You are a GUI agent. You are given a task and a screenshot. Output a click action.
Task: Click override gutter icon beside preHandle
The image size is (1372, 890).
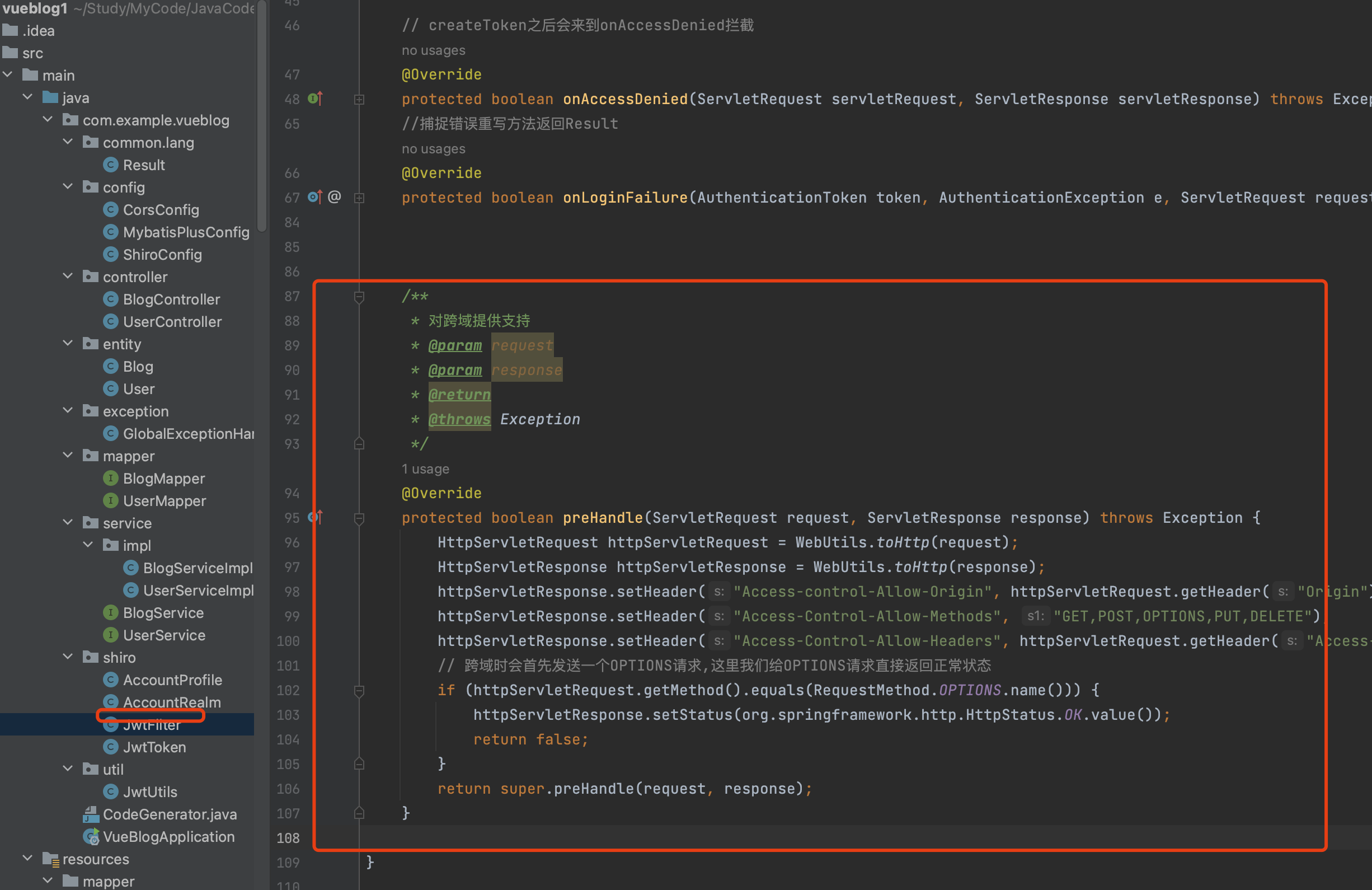[x=315, y=517]
